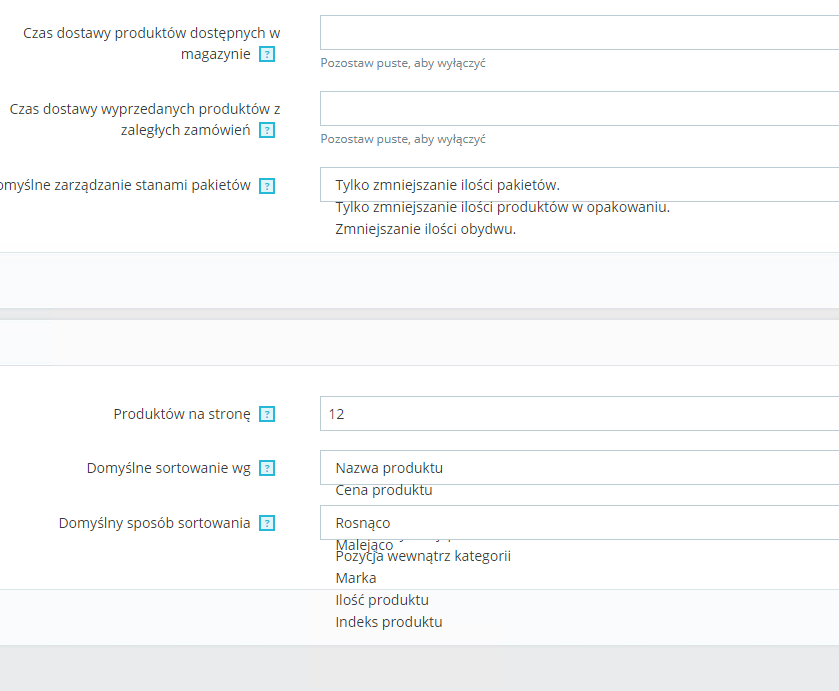This screenshot has height=691, width=839.
Task: Choose 'Zmniejszanie ilości obydwu' option
Action: tap(425, 229)
